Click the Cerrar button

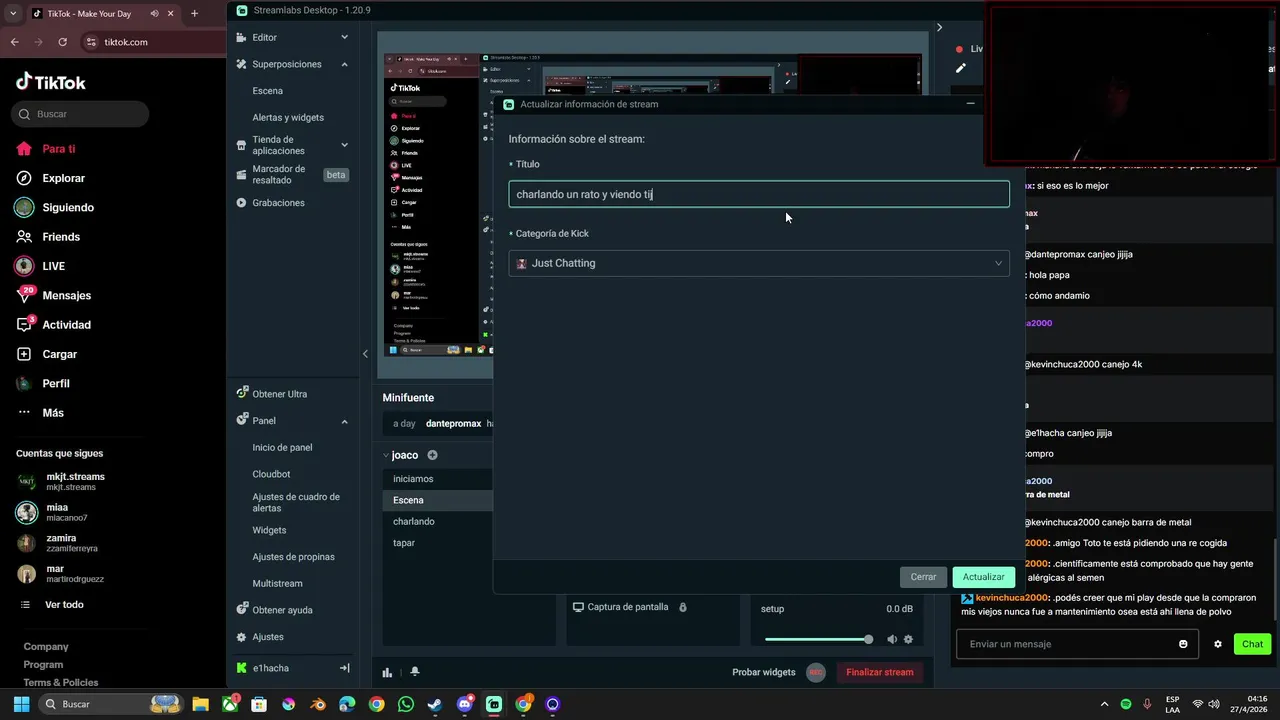pyautogui.click(x=923, y=577)
